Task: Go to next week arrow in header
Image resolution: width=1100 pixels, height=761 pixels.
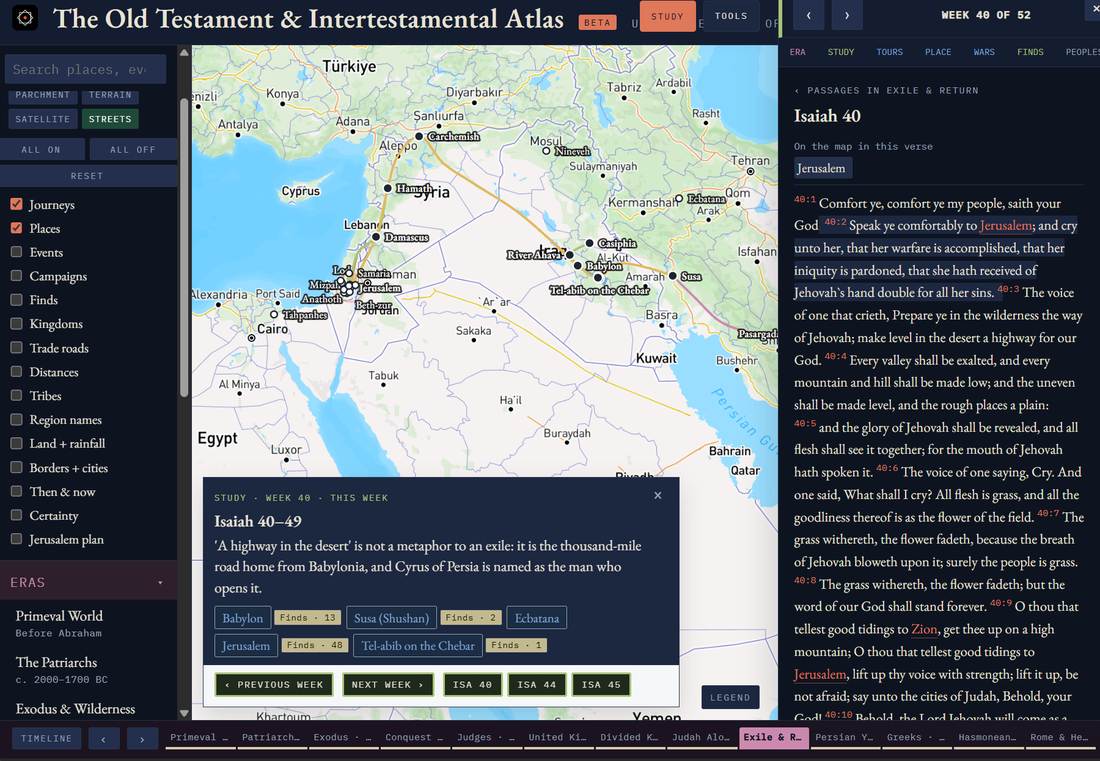Action: [x=847, y=15]
